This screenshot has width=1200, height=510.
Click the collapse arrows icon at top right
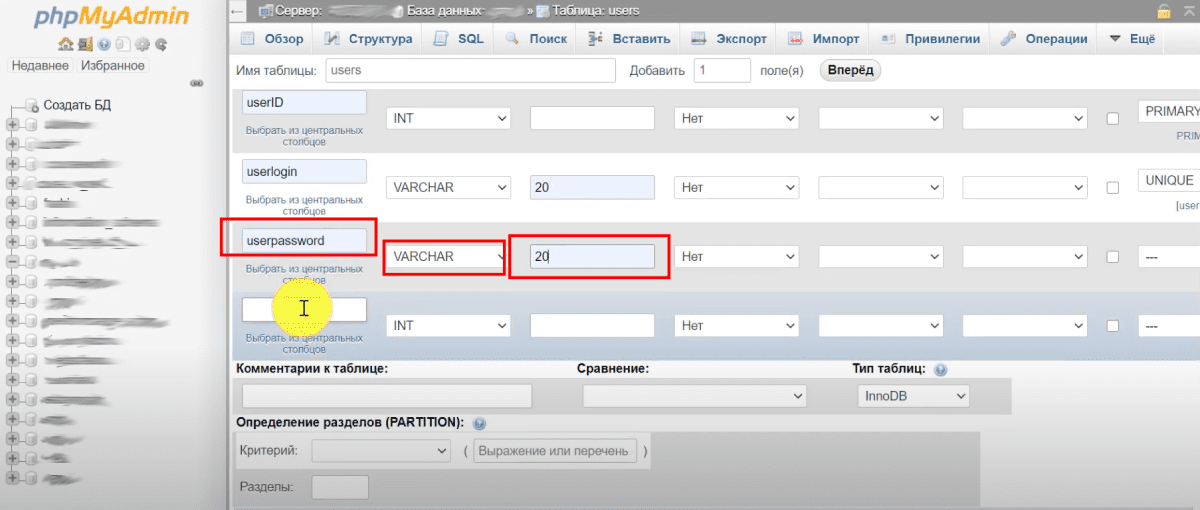[1190, 11]
